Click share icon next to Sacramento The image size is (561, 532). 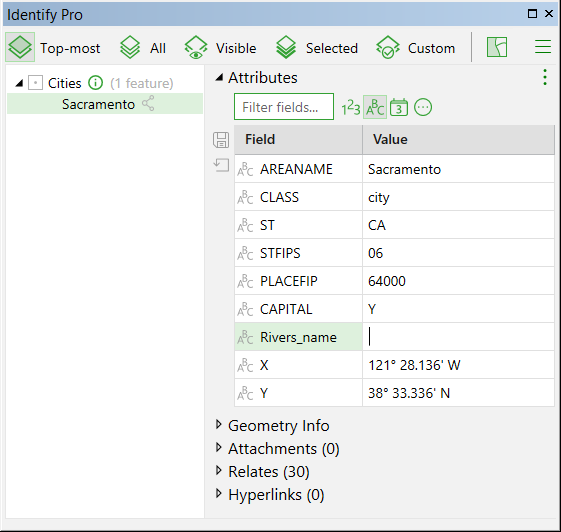coord(148,103)
